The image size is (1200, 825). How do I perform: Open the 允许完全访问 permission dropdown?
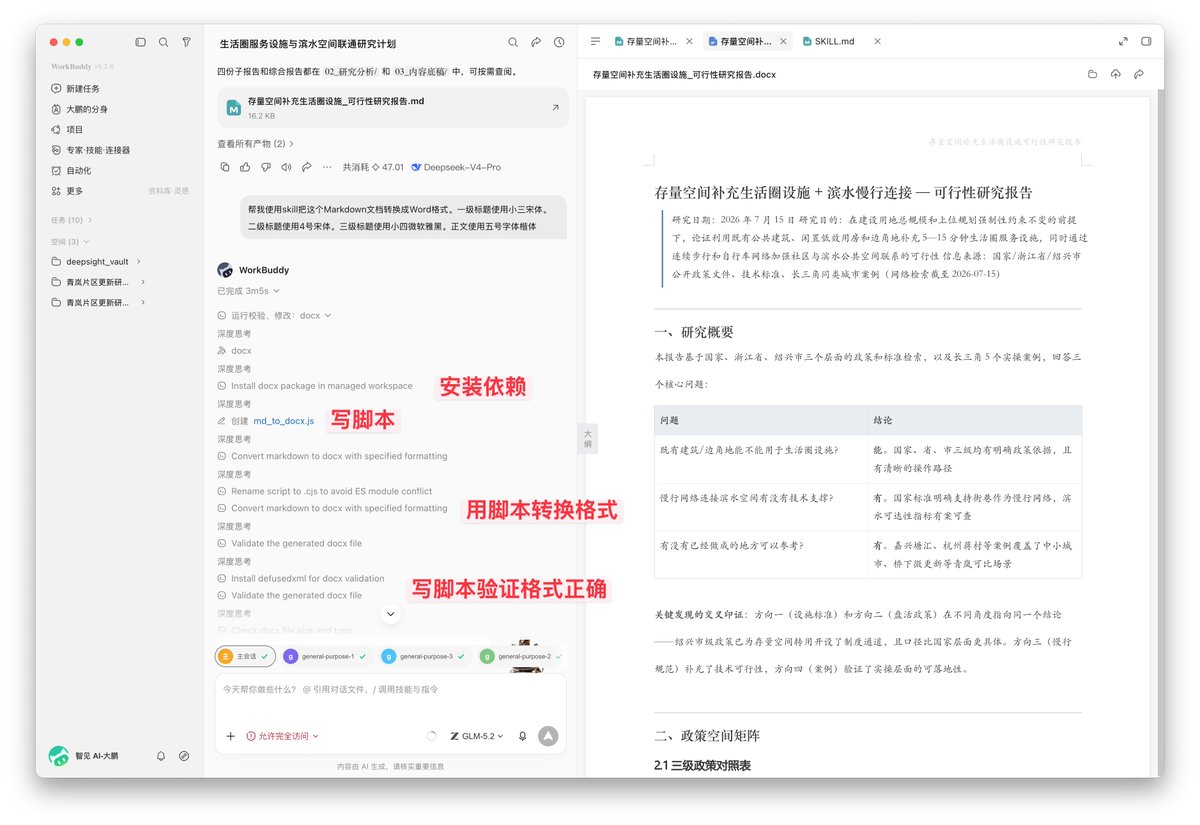(x=283, y=736)
